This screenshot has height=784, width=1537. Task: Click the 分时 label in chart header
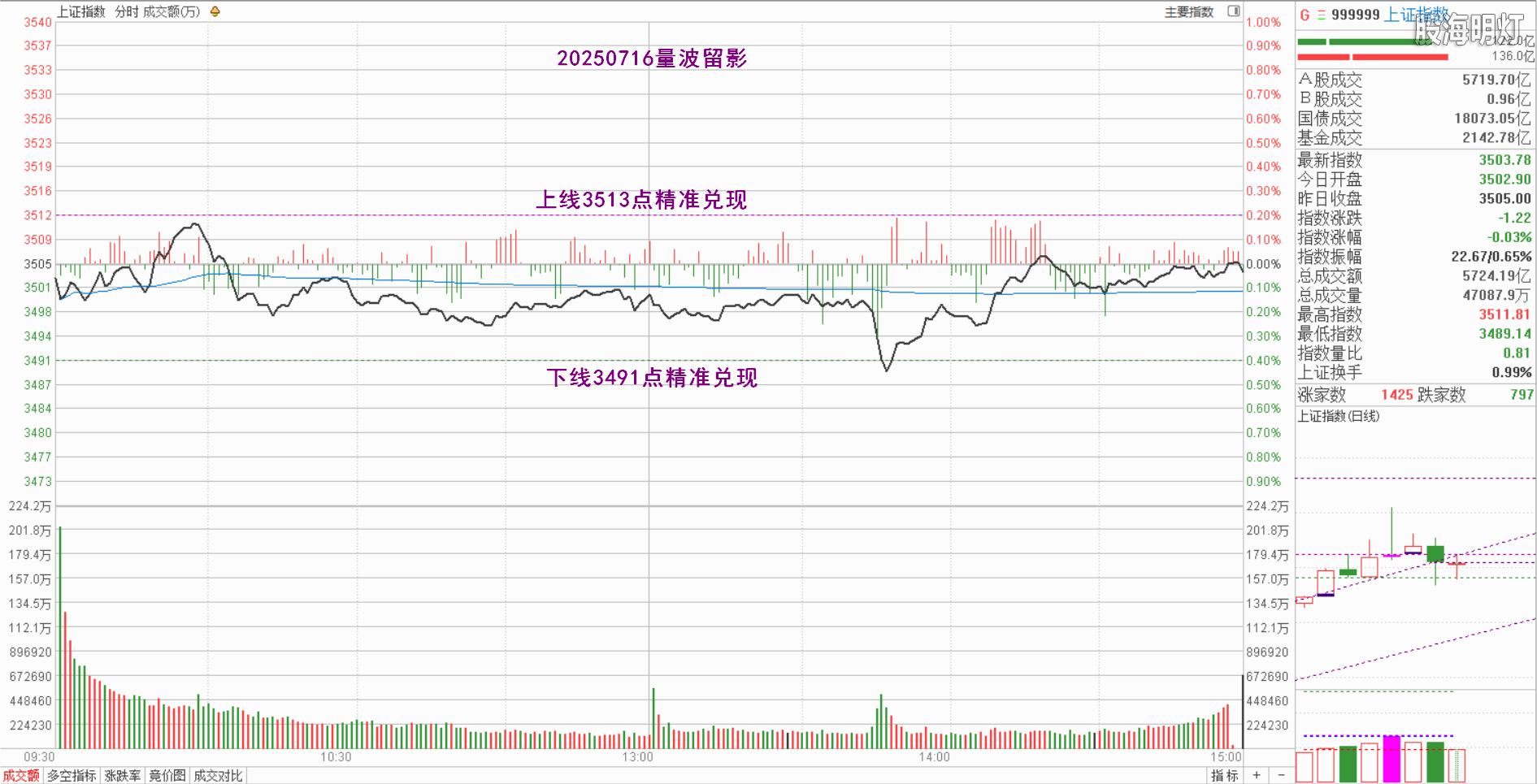point(127,11)
